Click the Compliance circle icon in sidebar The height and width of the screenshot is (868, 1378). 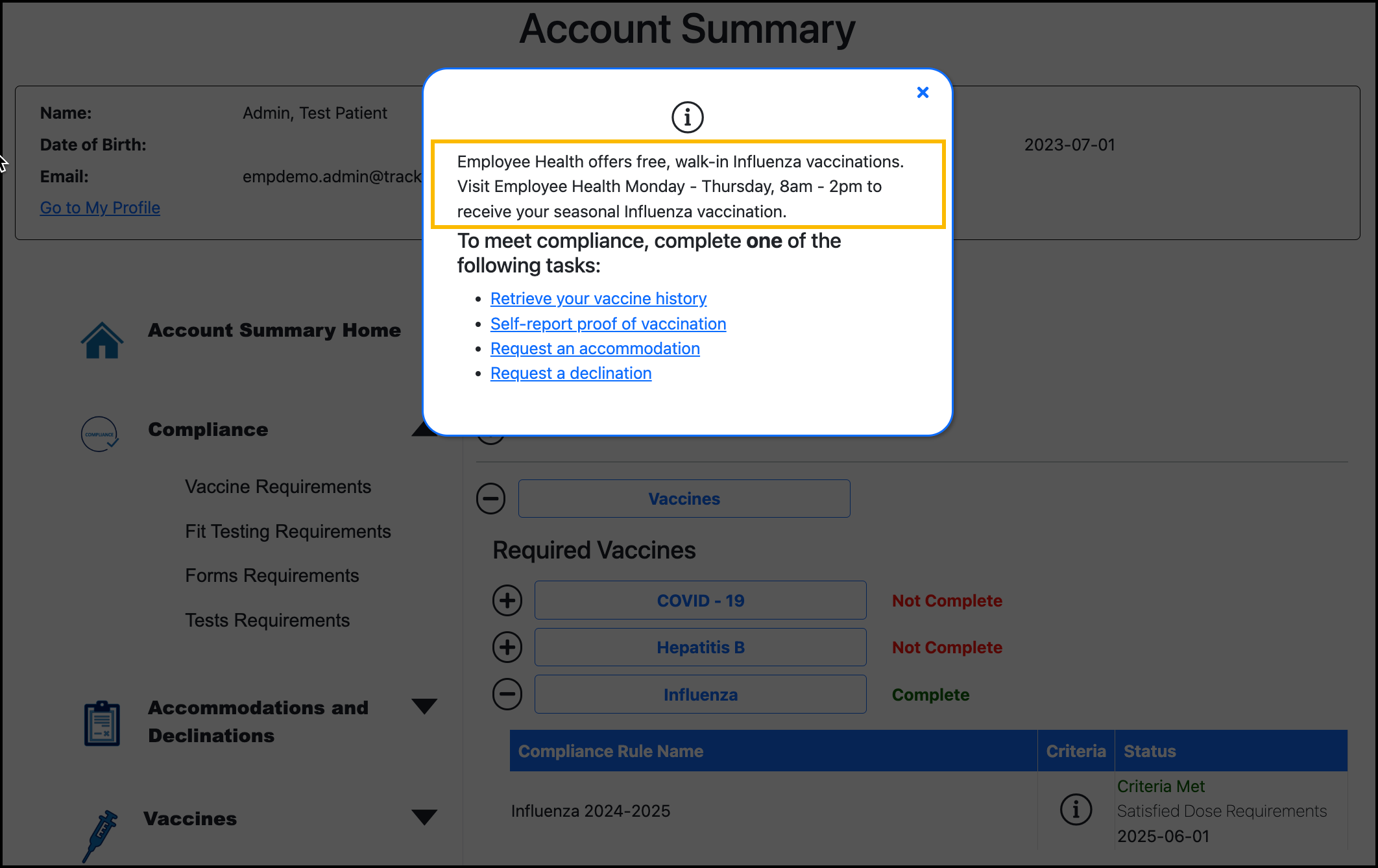coord(99,433)
